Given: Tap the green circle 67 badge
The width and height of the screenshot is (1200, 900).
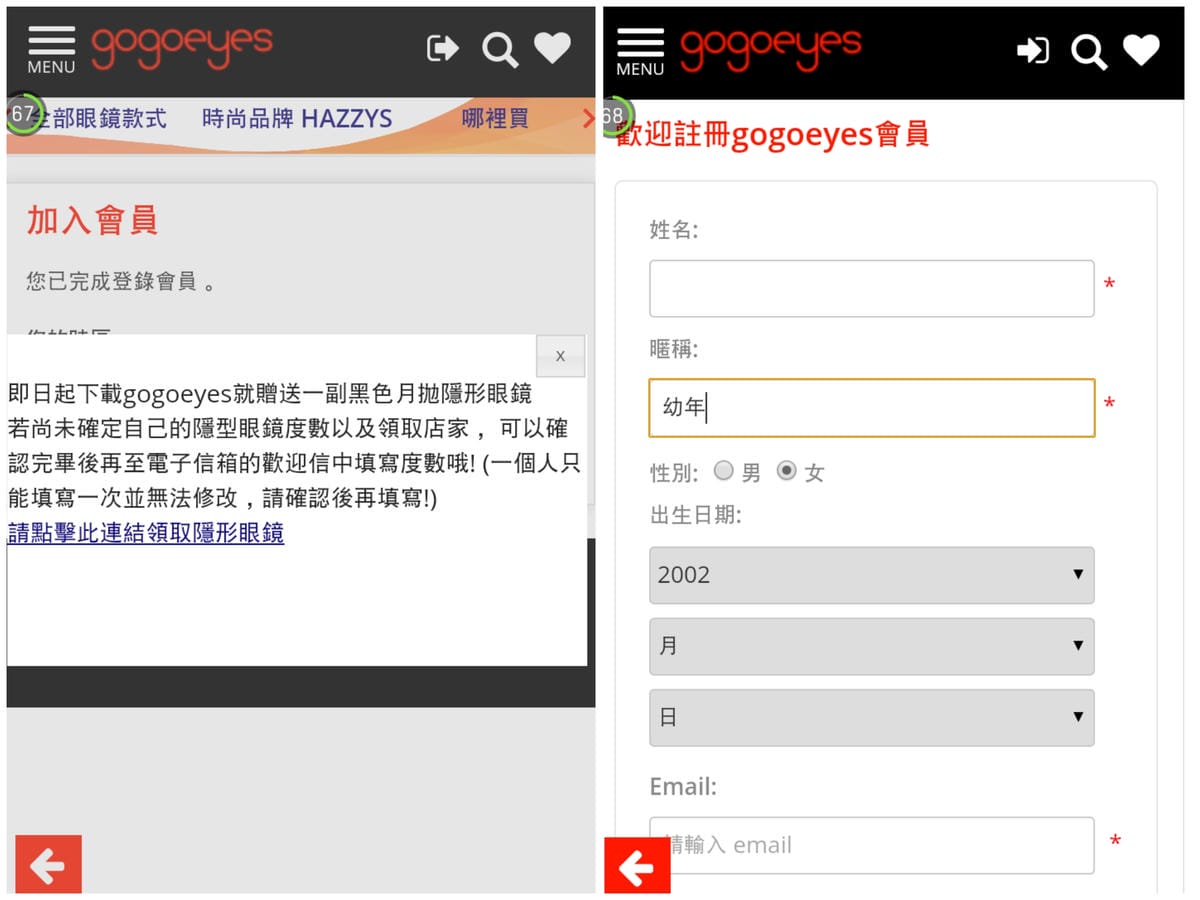Looking at the screenshot, I should [x=23, y=114].
